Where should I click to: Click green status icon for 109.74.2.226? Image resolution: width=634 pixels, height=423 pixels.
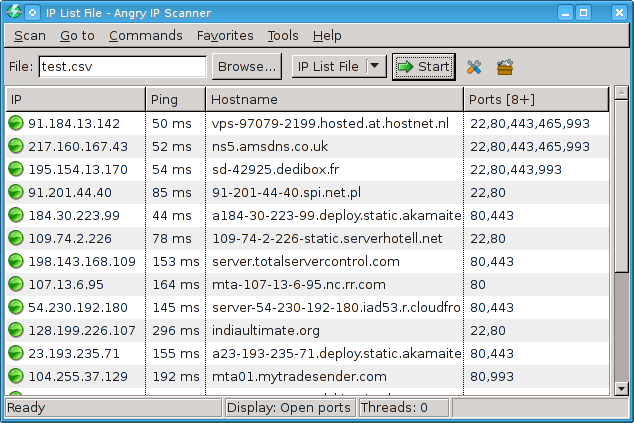coord(16,238)
